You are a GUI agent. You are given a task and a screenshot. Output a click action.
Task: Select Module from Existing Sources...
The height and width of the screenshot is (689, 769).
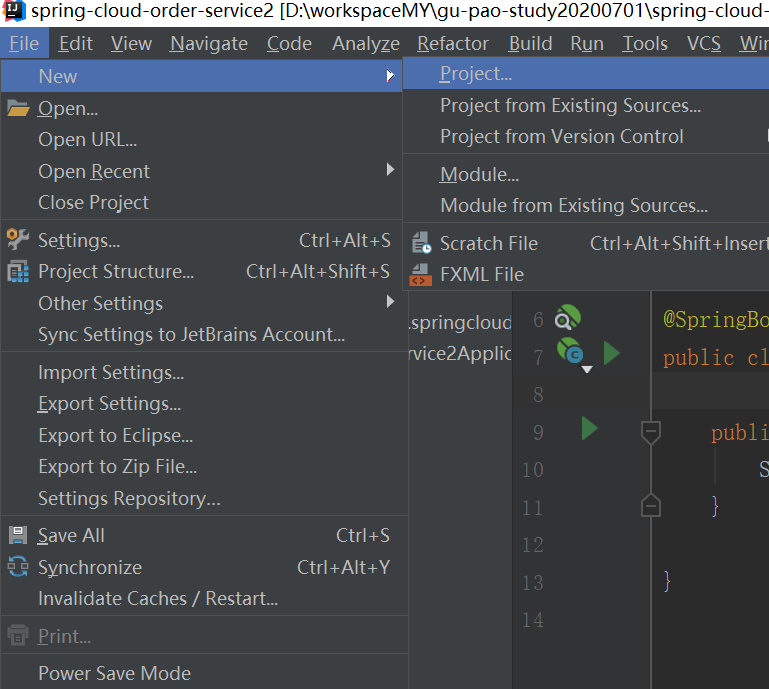(x=586, y=205)
